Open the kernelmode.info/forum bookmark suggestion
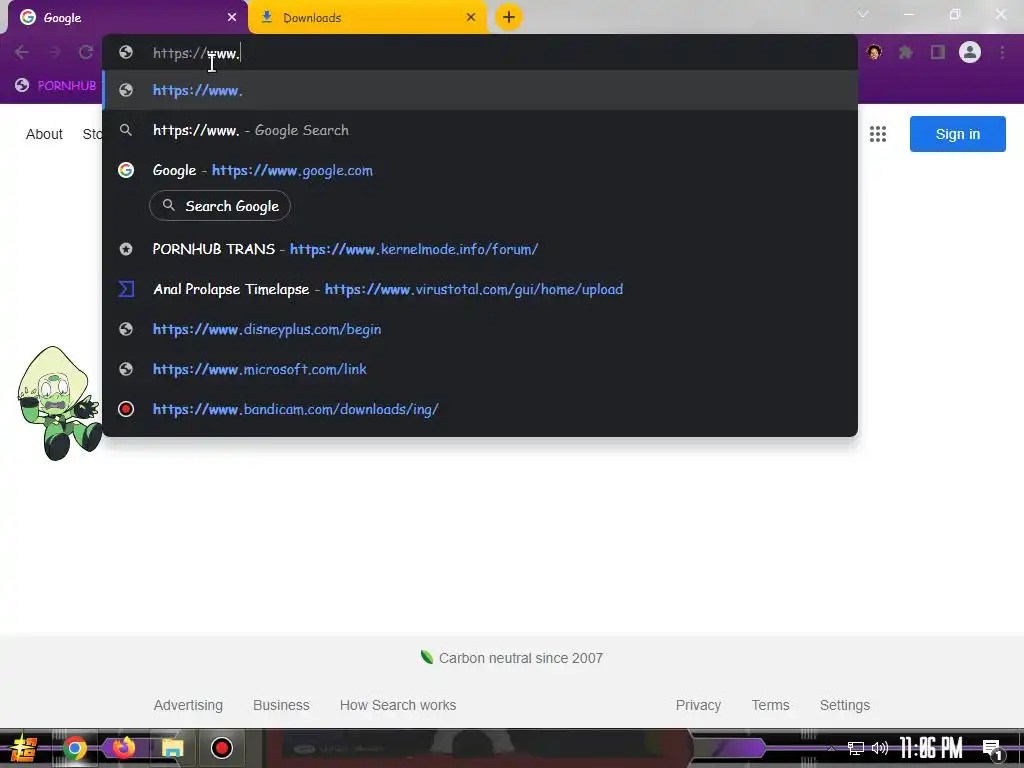1024x768 pixels. coord(480,249)
